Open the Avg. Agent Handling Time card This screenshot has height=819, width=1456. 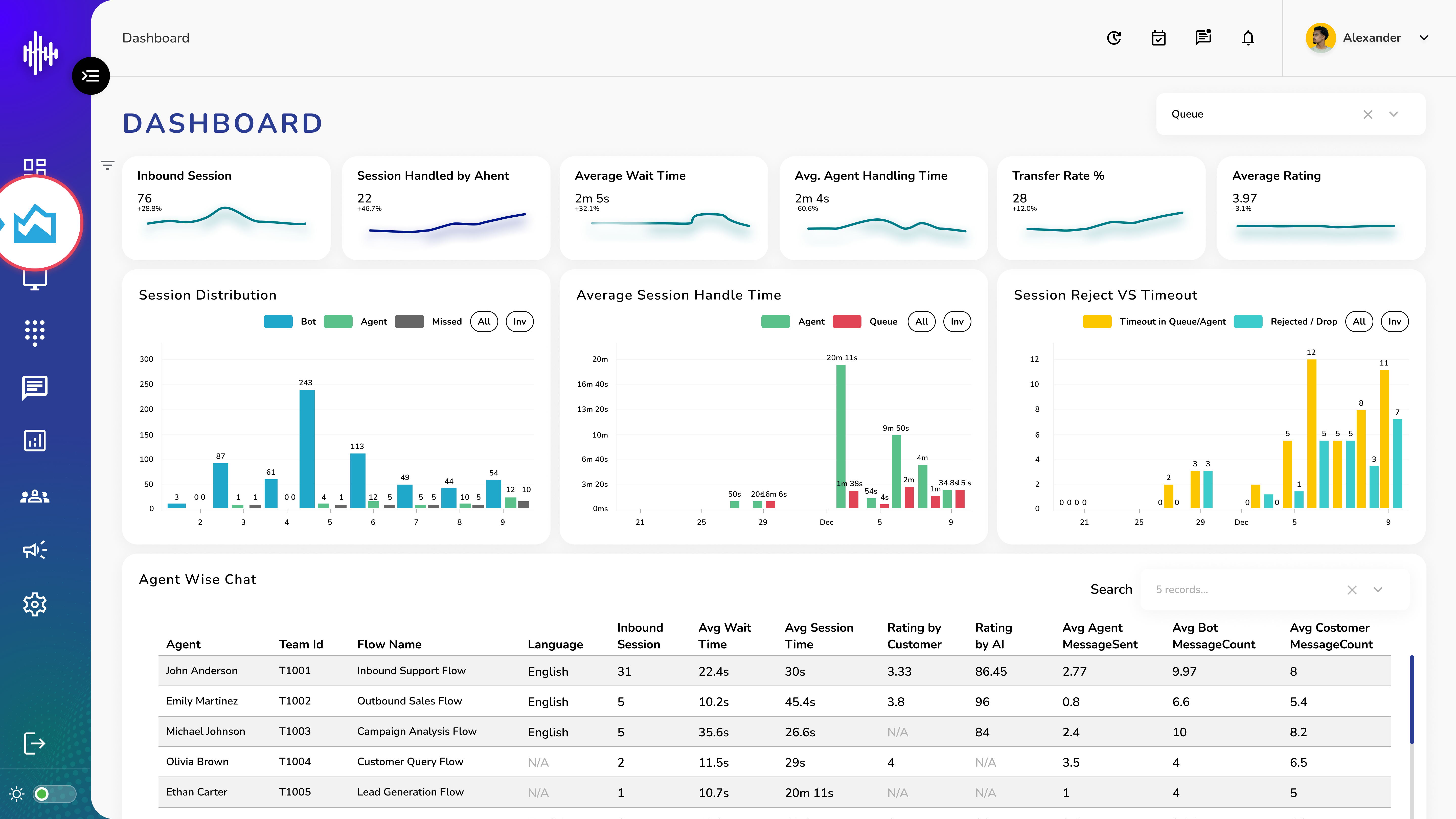(x=883, y=208)
